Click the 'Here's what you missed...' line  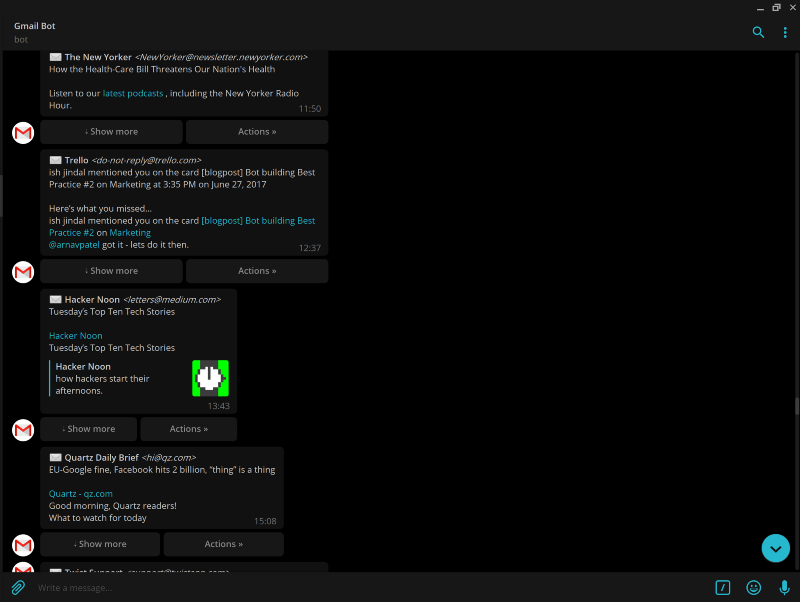[101, 209]
